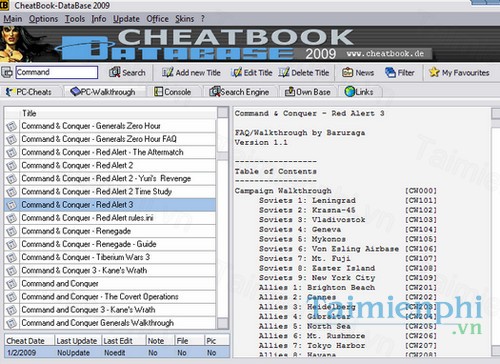Open the Info menu
Image resolution: width=500 pixels, height=364 pixels.
pos(99,19)
